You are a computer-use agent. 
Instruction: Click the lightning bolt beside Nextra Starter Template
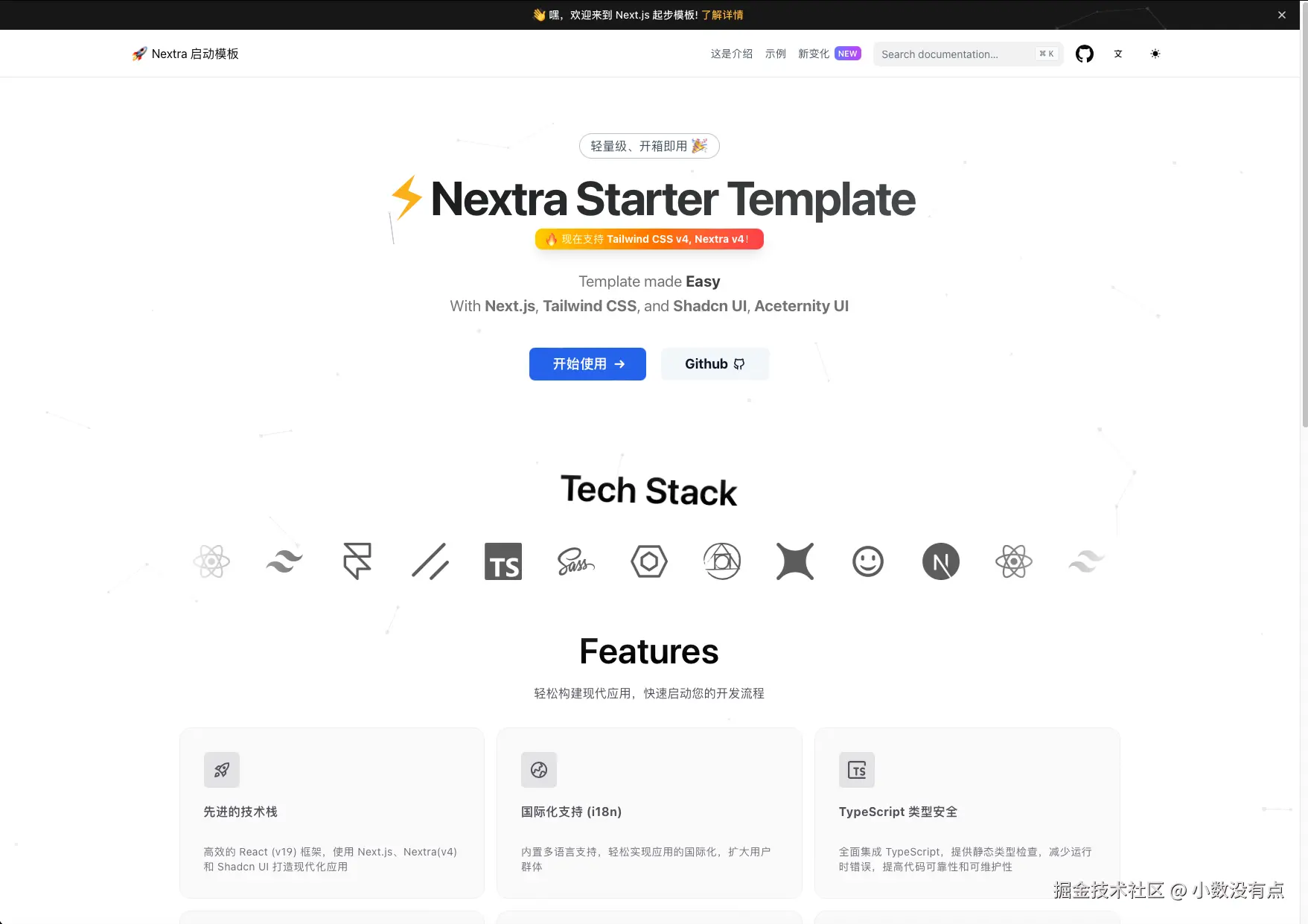point(406,198)
